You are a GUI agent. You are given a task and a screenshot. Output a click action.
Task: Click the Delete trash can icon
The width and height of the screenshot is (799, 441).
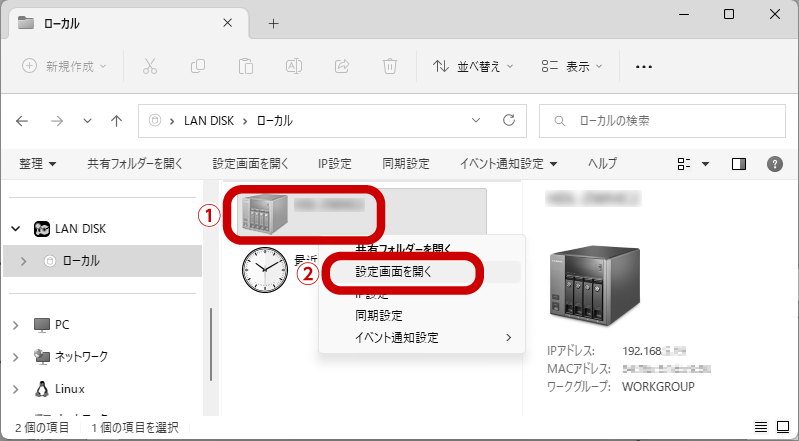(x=390, y=66)
